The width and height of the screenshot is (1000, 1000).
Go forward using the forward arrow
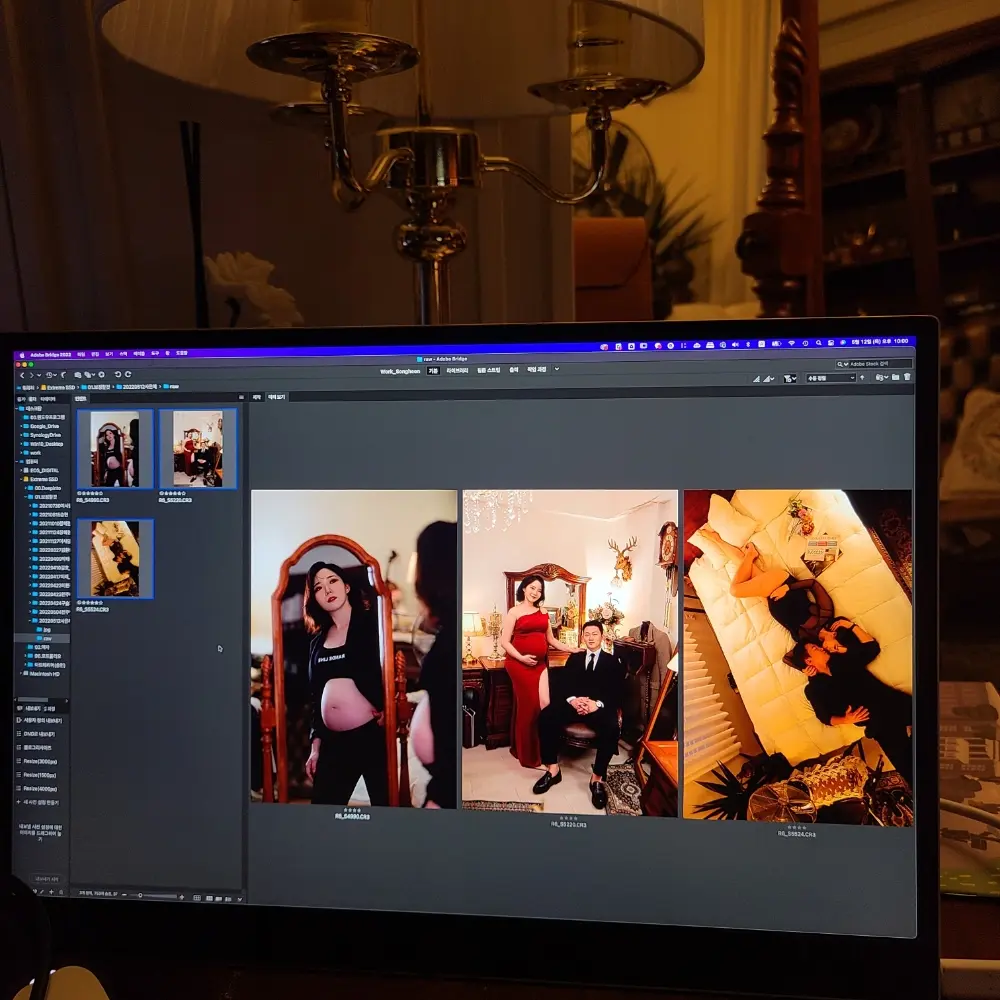click(x=31, y=375)
